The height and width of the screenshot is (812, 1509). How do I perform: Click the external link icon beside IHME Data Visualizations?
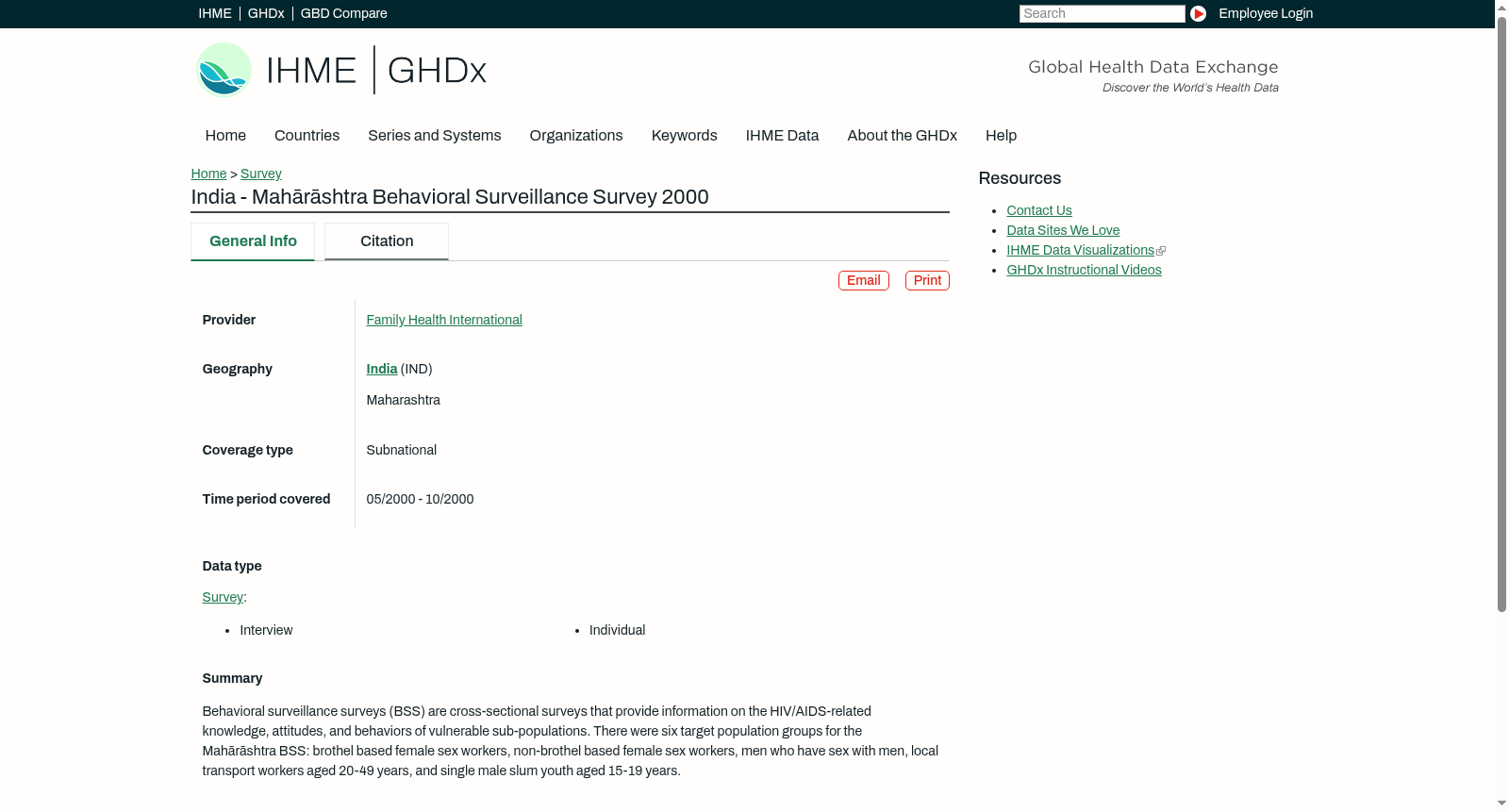pyautogui.click(x=1161, y=251)
